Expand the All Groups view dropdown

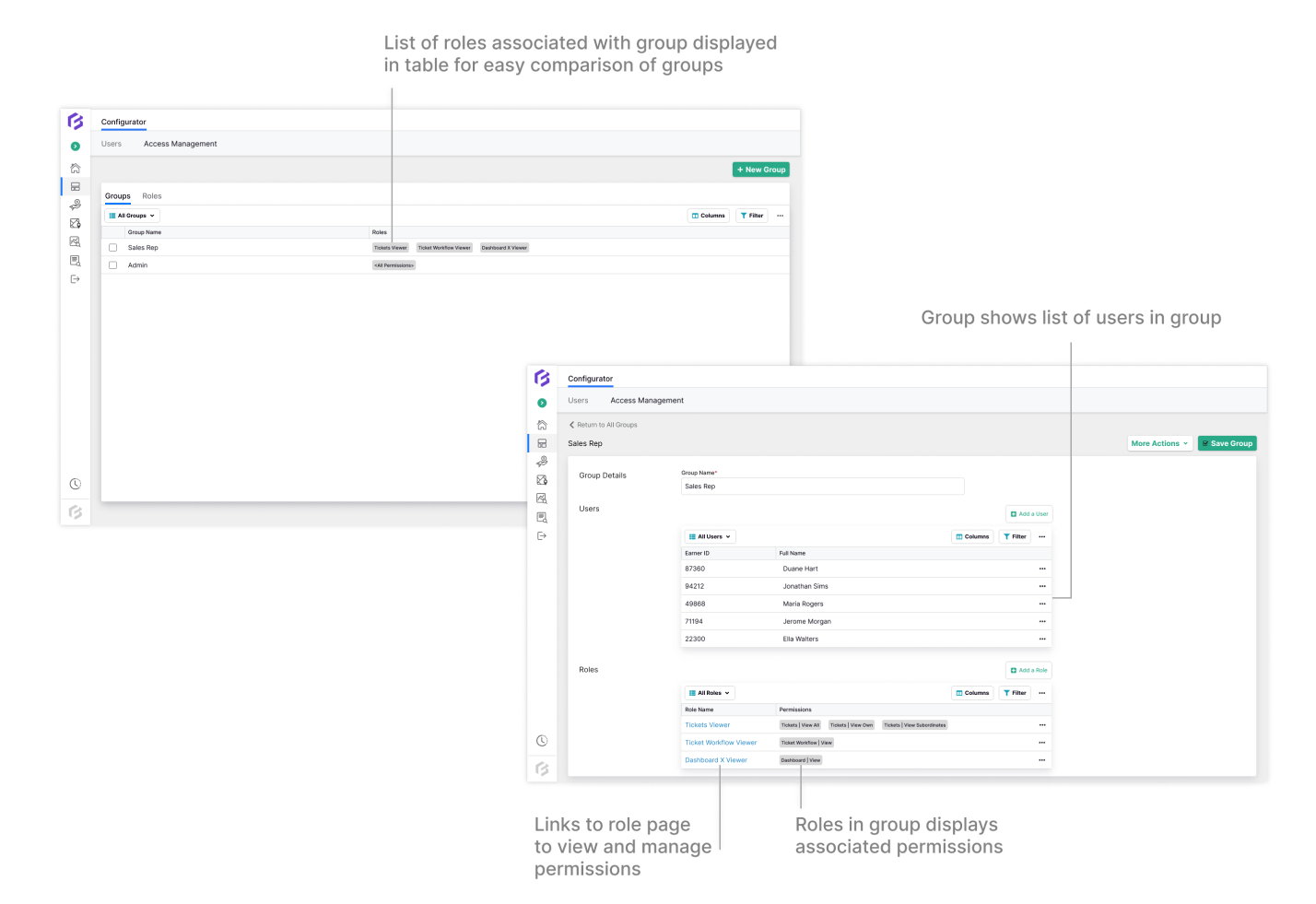point(132,216)
